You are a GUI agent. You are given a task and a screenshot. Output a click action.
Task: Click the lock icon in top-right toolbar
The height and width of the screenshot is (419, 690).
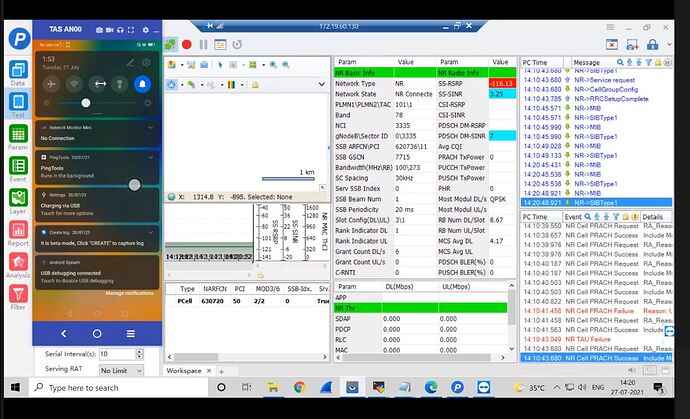[x=653, y=44]
